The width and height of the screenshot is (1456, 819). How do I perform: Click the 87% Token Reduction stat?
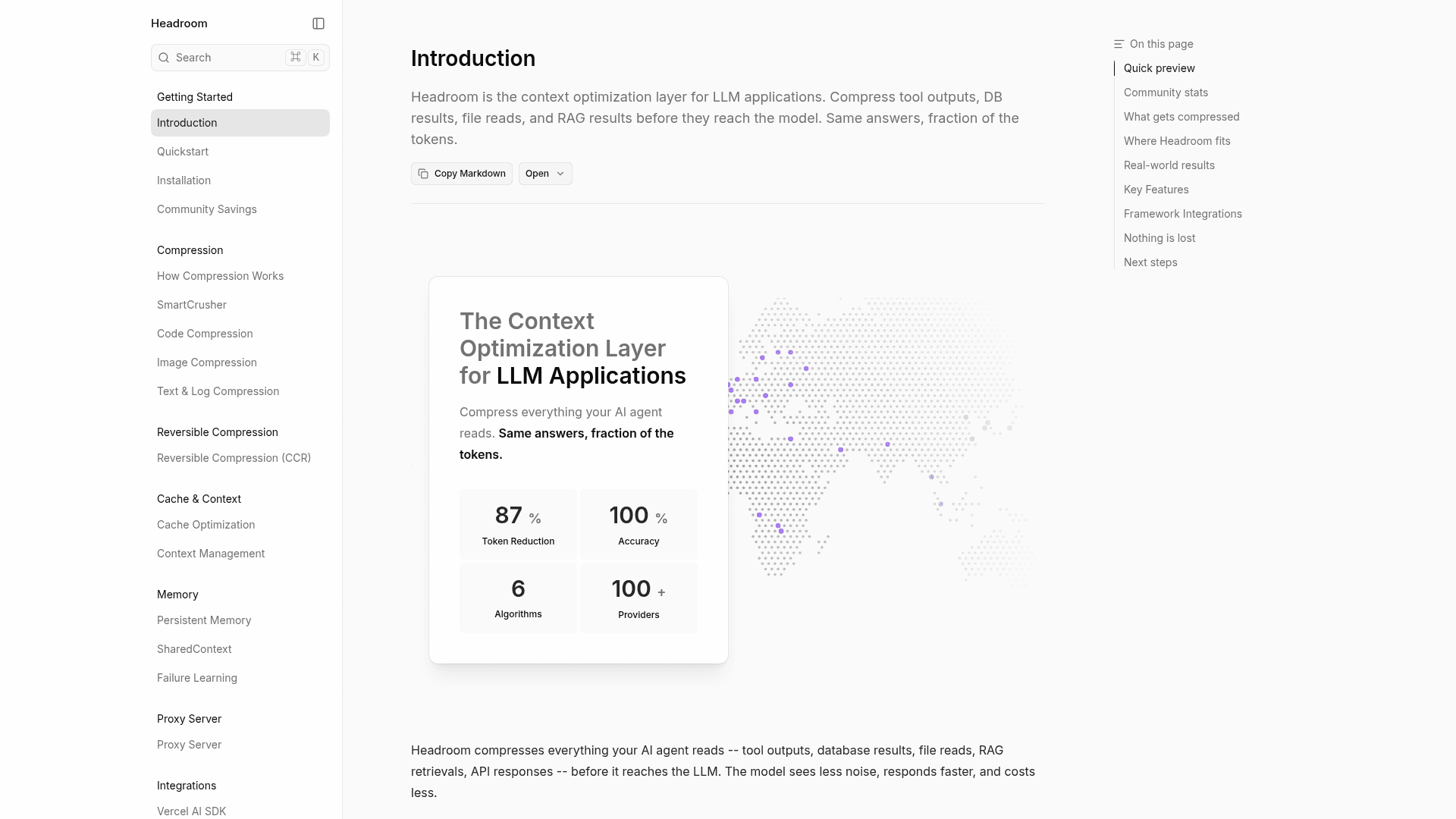coord(518,525)
